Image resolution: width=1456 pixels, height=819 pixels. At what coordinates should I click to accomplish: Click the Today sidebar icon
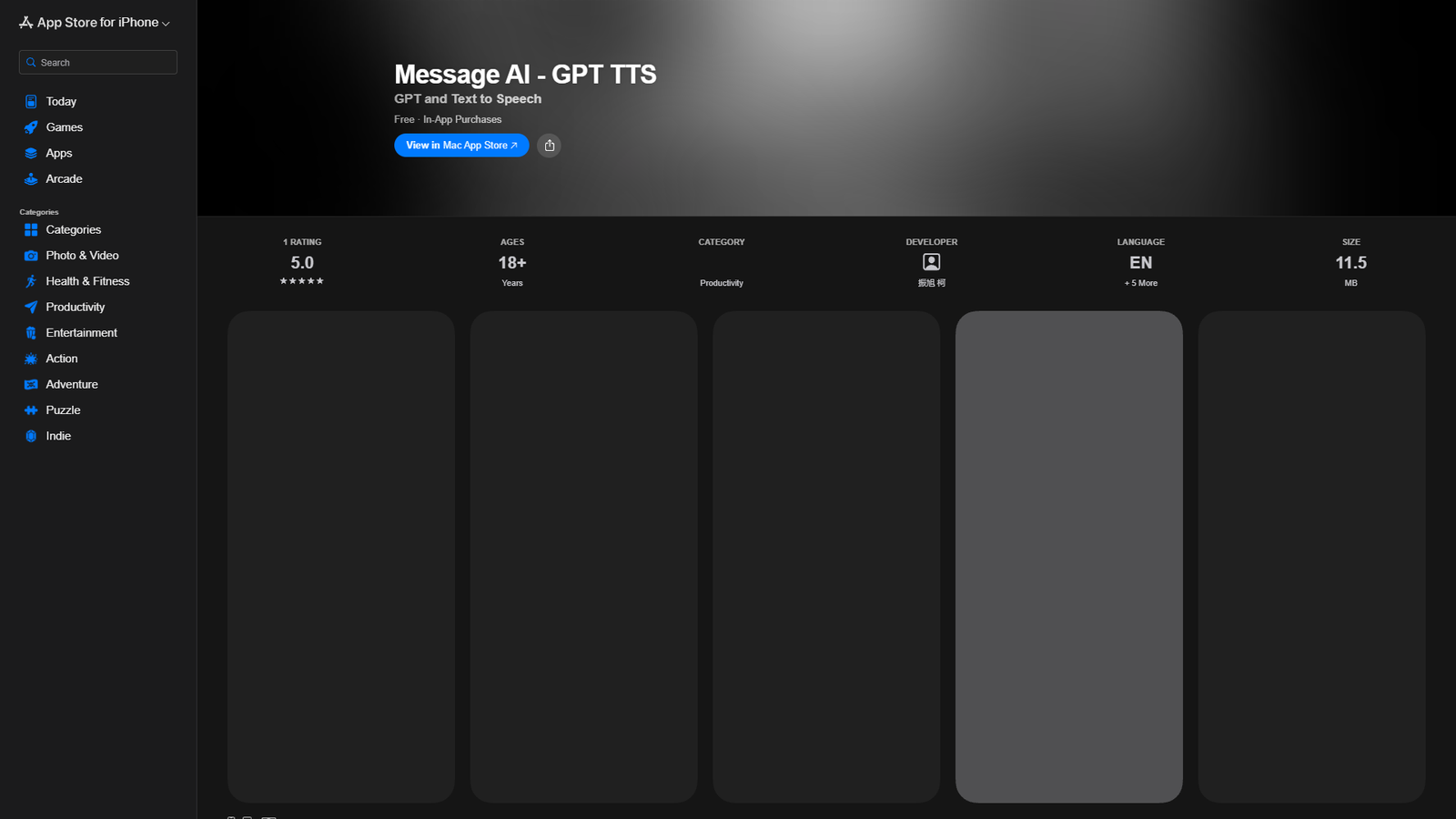pos(31,102)
